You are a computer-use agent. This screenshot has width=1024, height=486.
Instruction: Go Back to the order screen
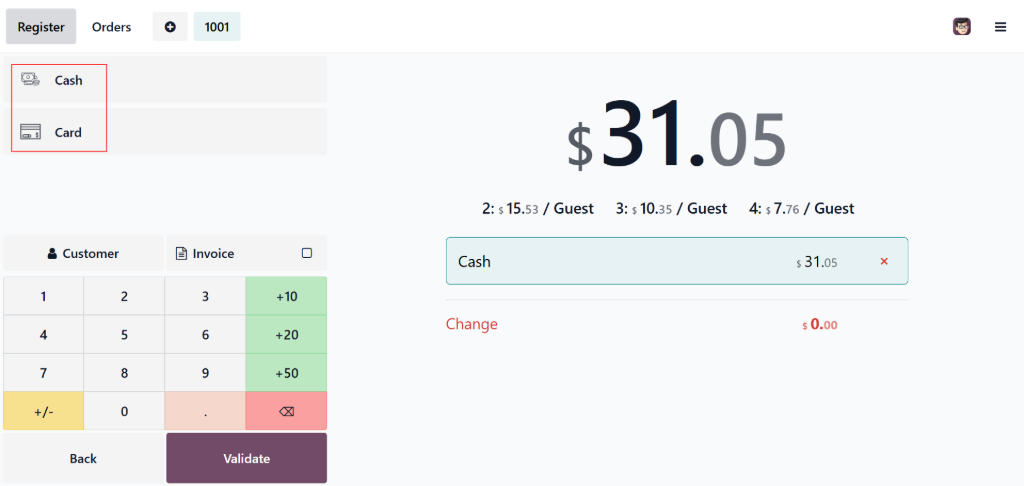[x=83, y=458]
